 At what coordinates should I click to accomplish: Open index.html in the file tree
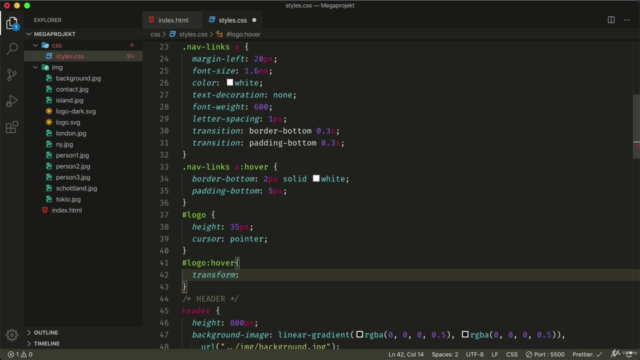tap(67, 211)
